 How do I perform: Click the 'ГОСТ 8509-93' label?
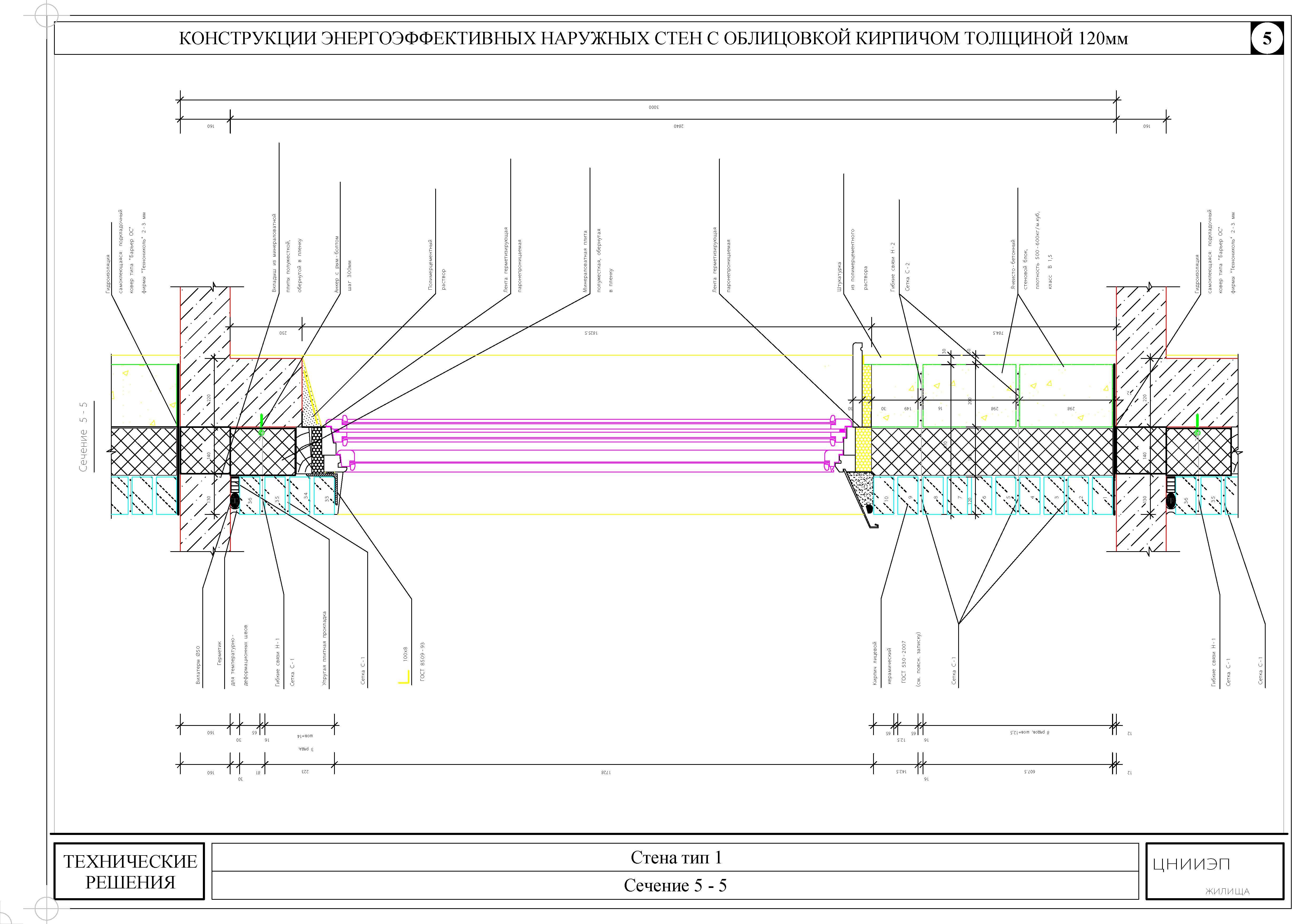422,662
